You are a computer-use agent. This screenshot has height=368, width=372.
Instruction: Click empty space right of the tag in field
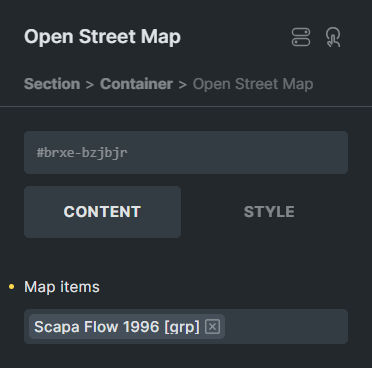tap(286, 327)
